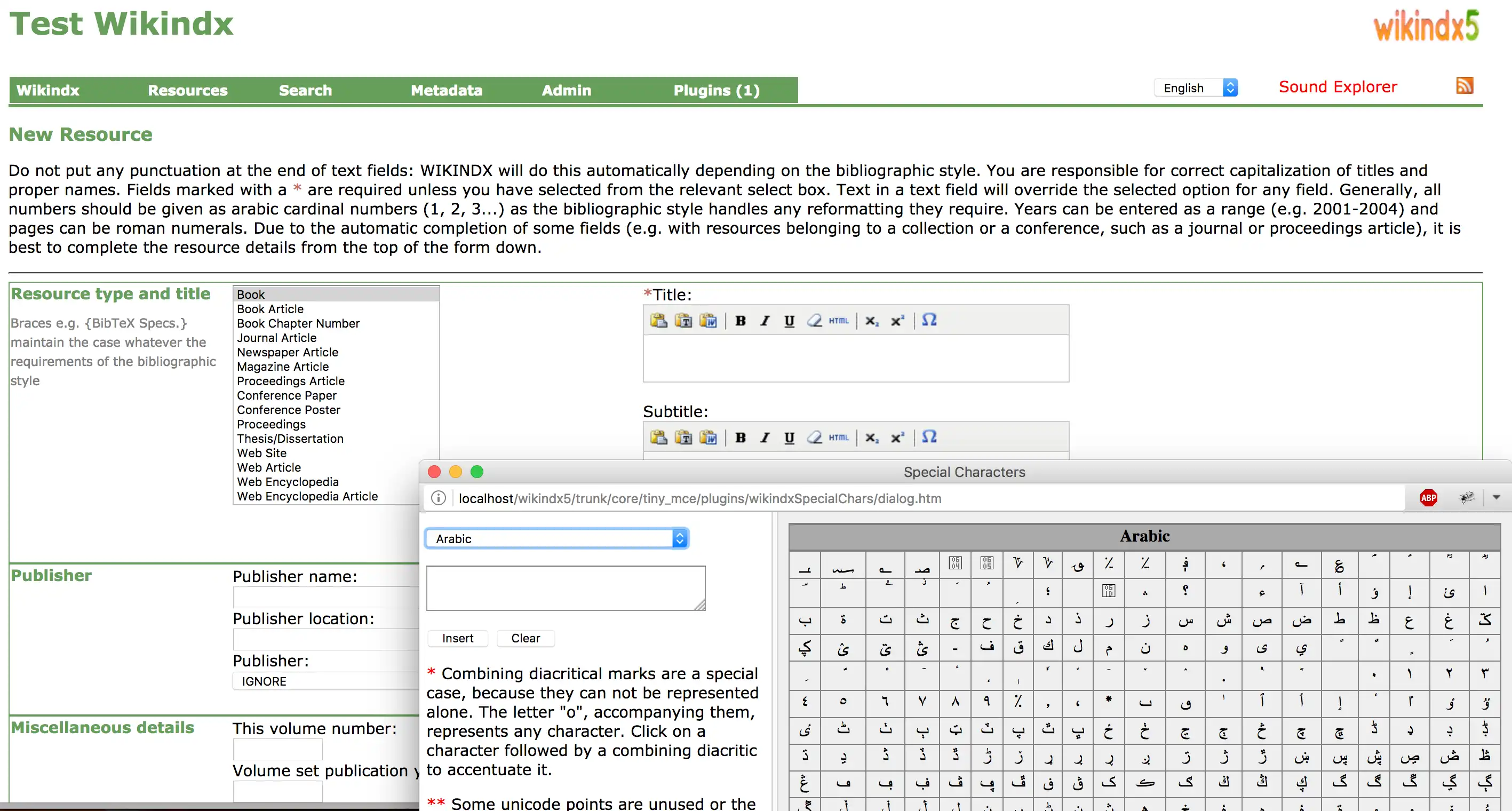Viewport: 1512px width, 811px height.
Task: Click the Bold formatting icon
Action: pos(740,320)
